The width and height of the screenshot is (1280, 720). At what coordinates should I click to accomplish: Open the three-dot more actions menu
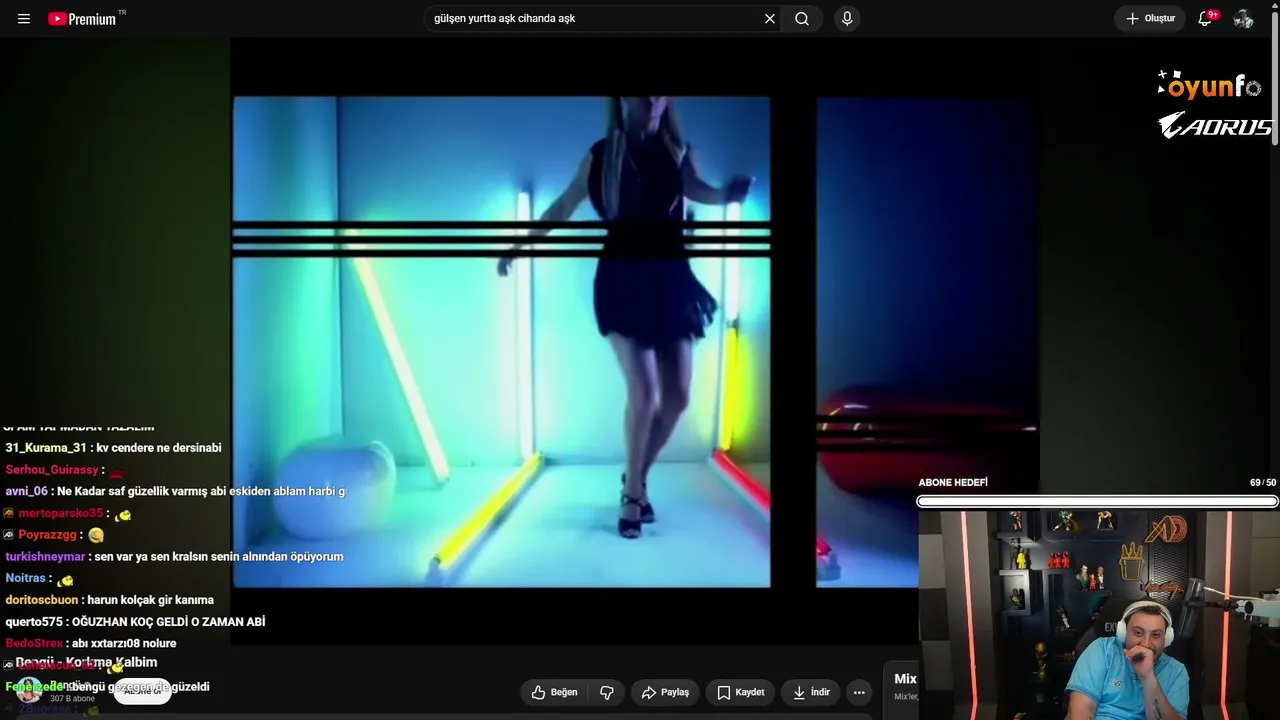tap(859, 692)
